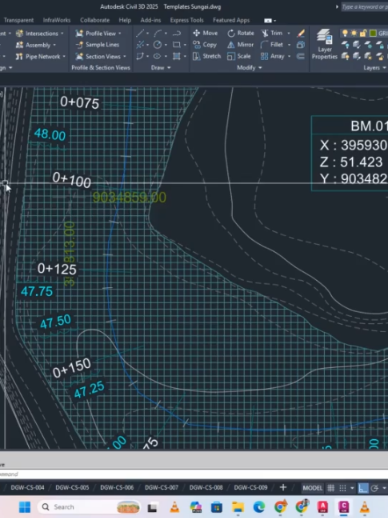Toggle layer lock padlock icon
388x518 pixels.
coord(363,33)
